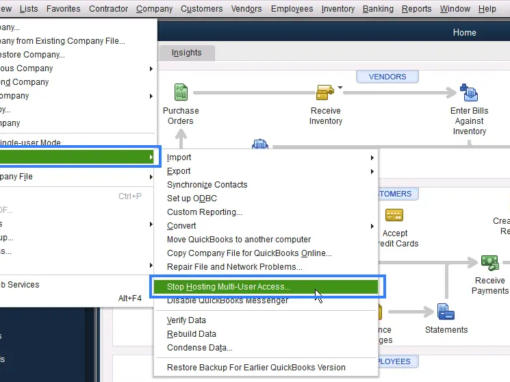The image size is (510, 382).
Task: Open the Insights tab
Action: (187, 53)
